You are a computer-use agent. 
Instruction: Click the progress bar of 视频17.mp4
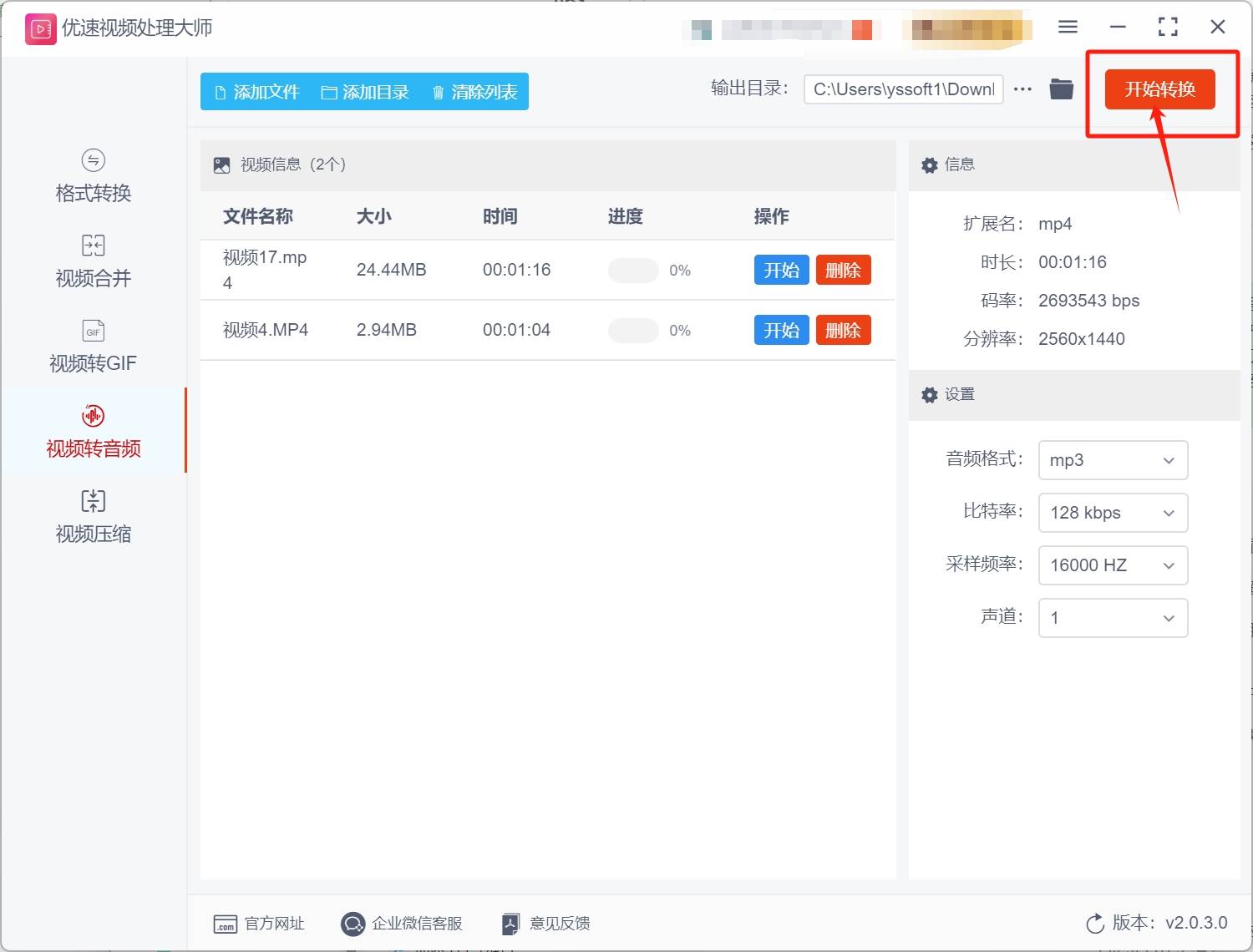tap(632, 270)
